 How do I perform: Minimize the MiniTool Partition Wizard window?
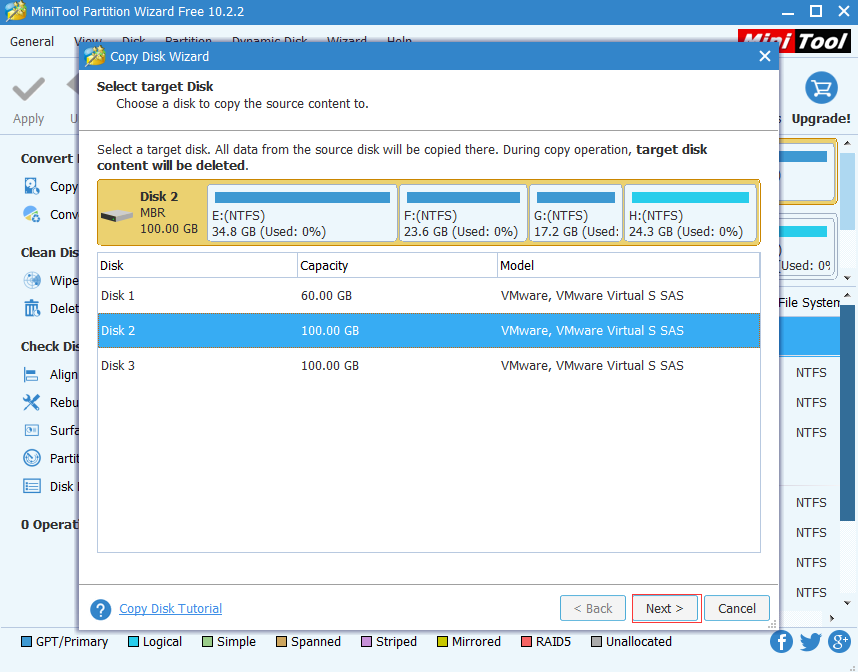point(787,12)
